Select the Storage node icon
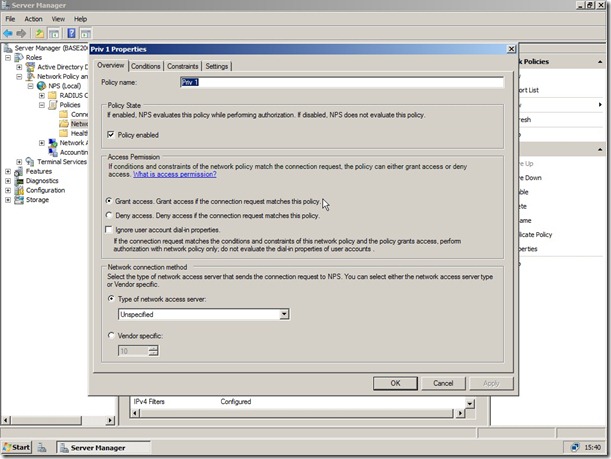Viewport: 611px width, 459px height. (x=19, y=199)
